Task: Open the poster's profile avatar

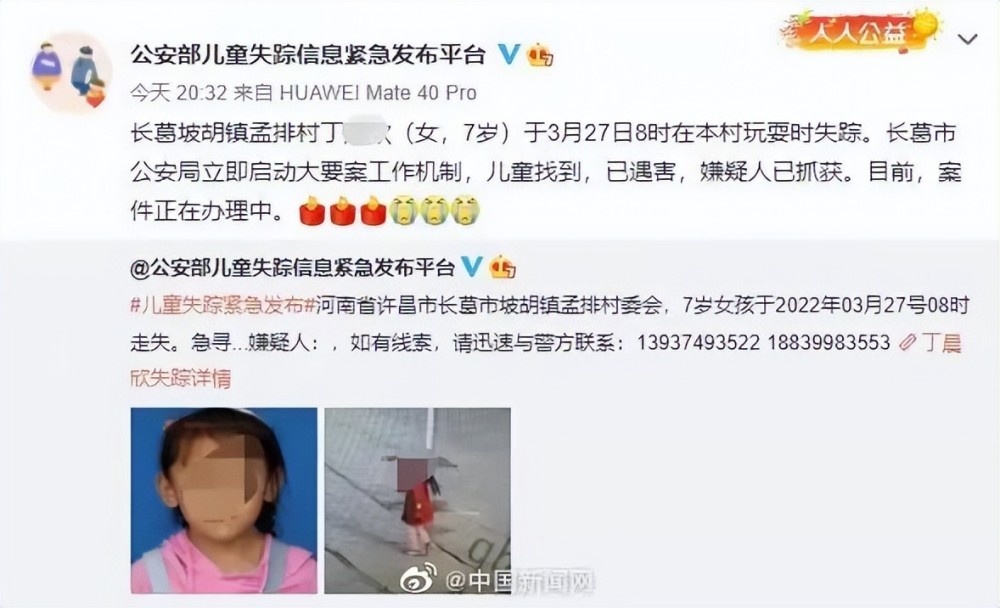Action: coord(71,72)
